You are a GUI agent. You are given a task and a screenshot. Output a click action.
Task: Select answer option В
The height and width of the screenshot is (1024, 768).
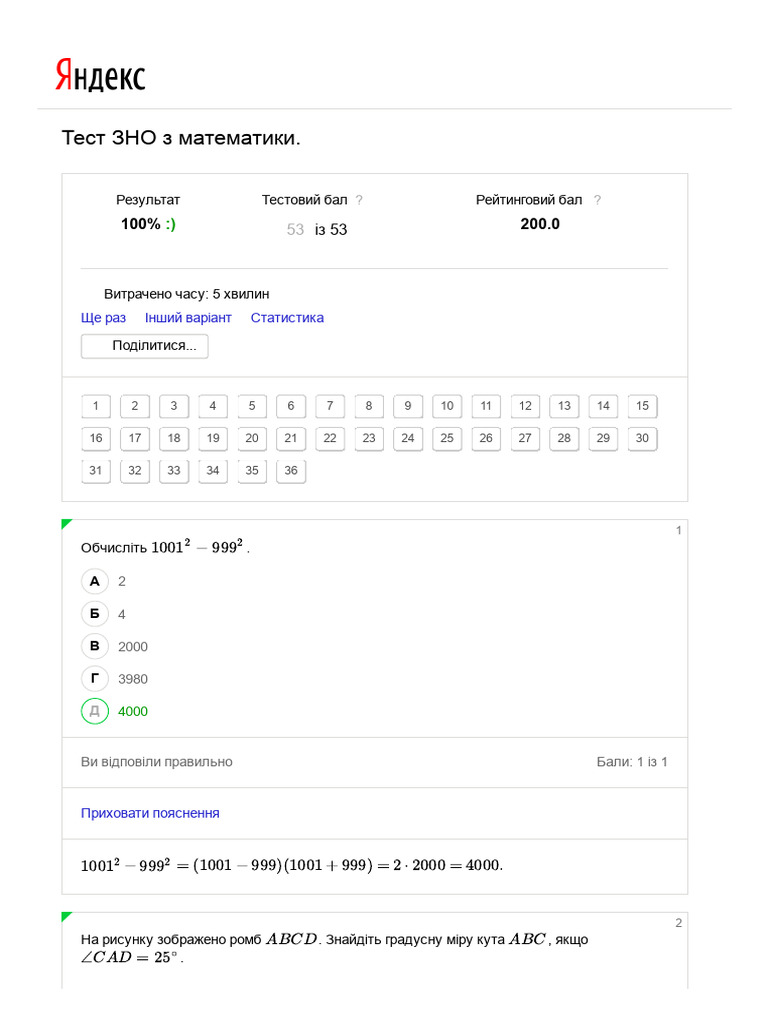tap(95, 646)
